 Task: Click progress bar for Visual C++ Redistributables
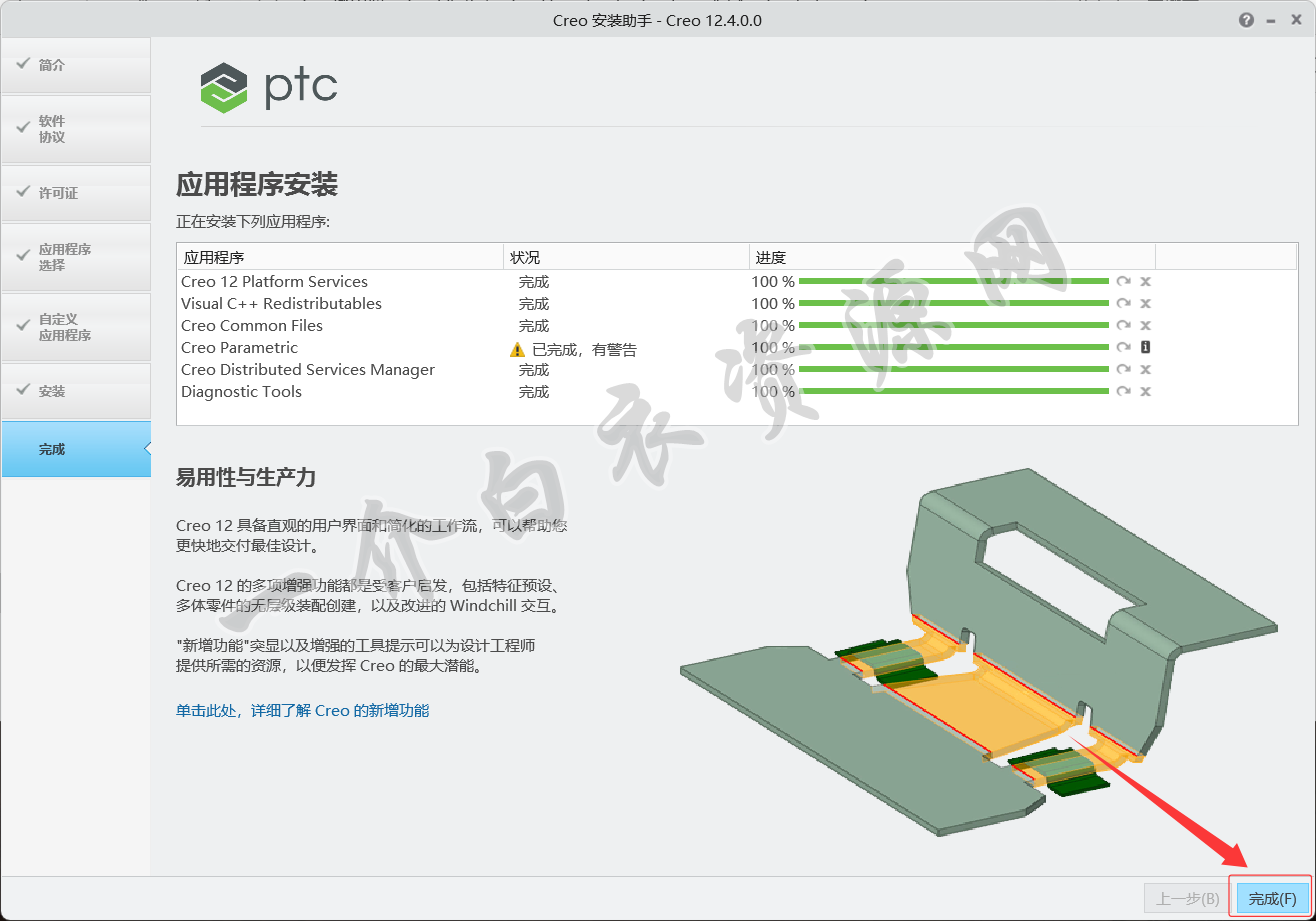[x=954, y=304]
